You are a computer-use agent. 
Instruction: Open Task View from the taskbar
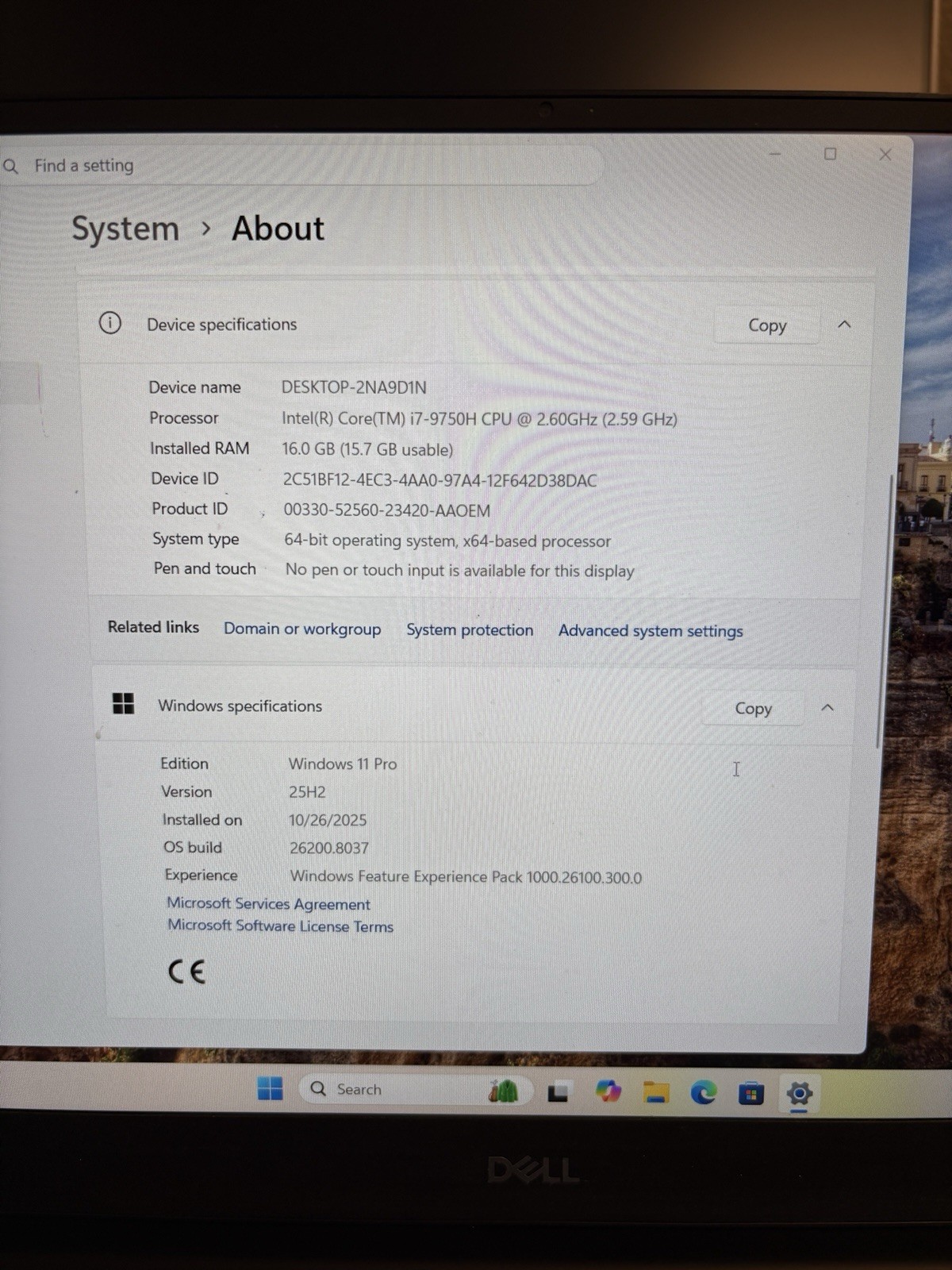pos(558,1093)
